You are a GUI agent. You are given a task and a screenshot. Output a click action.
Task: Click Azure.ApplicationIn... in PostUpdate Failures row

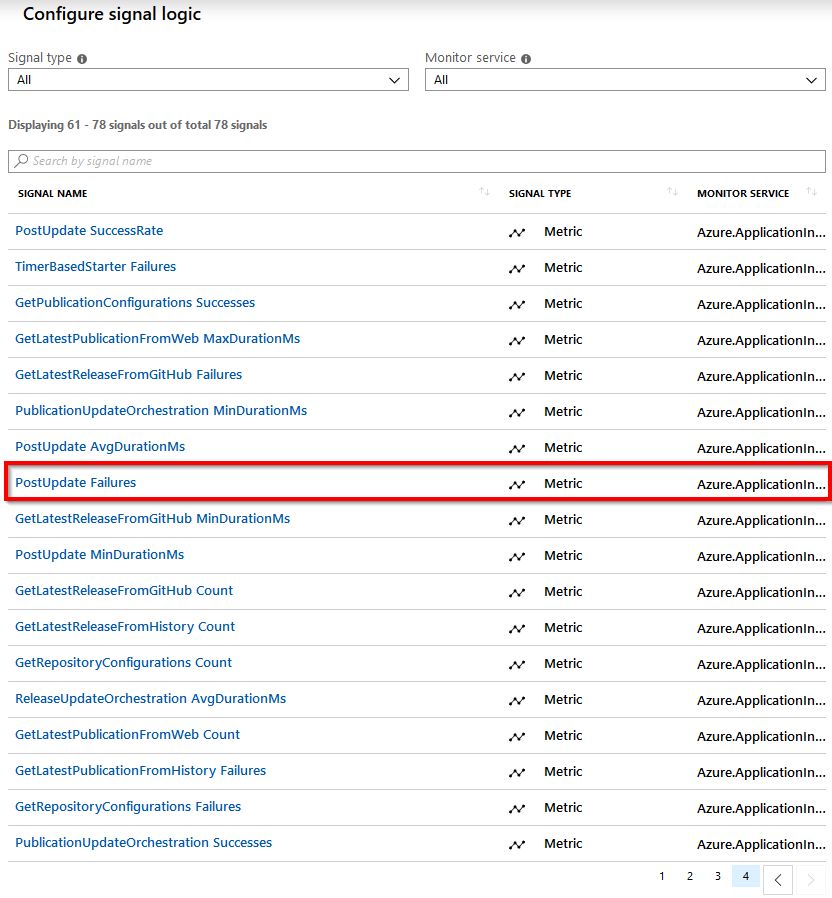tap(761, 485)
